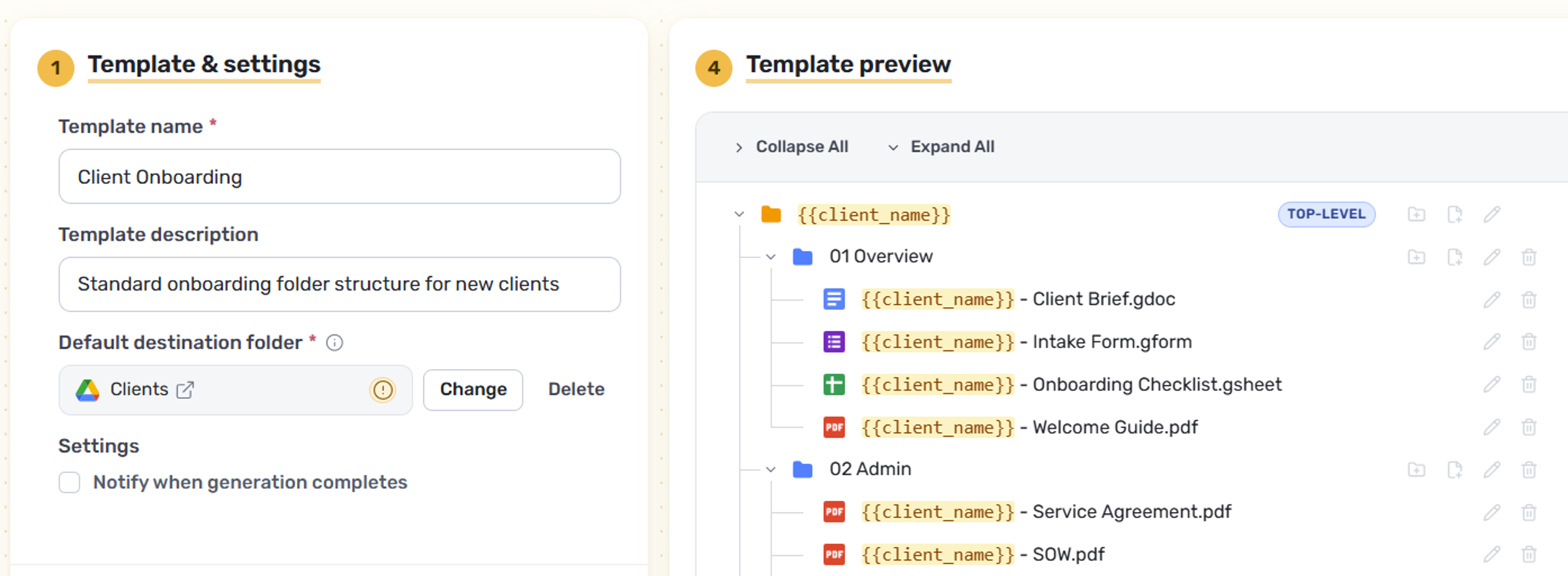Delete the Client Brief.gdoc entry
1568x576 pixels.
tap(1529, 299)
